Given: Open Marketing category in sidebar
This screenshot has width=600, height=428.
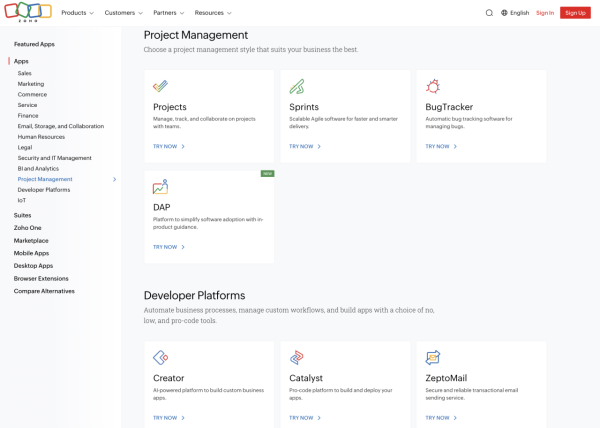Looking at the screenshot, I should 31,84.
